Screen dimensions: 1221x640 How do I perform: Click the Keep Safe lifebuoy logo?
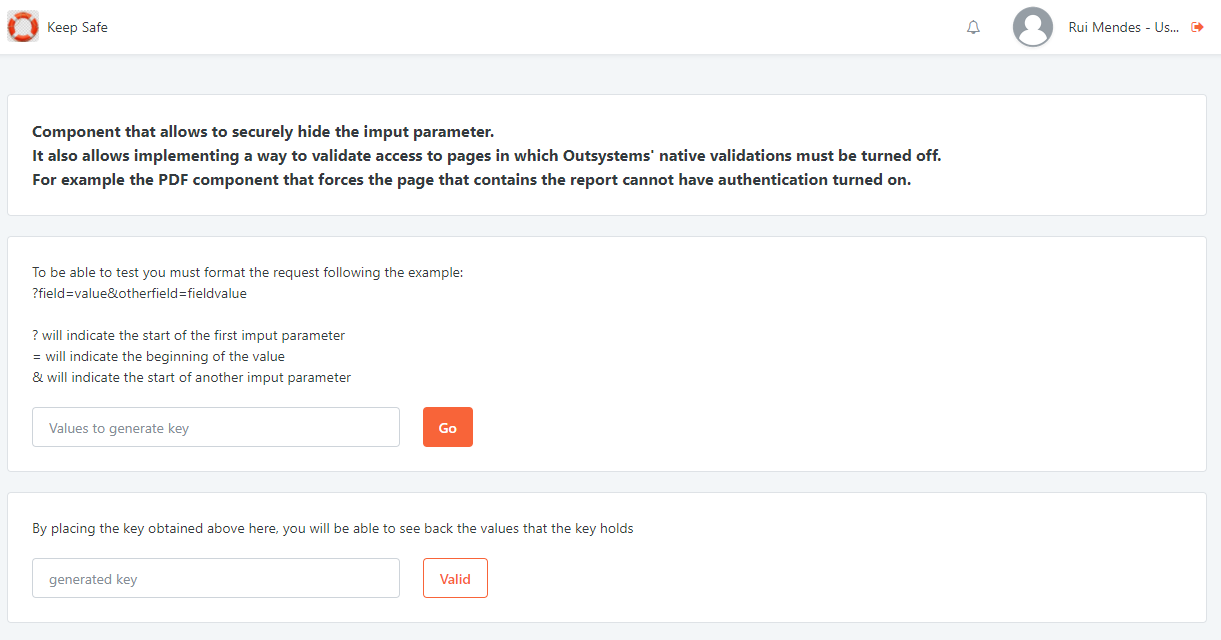(x=23, y=27)
